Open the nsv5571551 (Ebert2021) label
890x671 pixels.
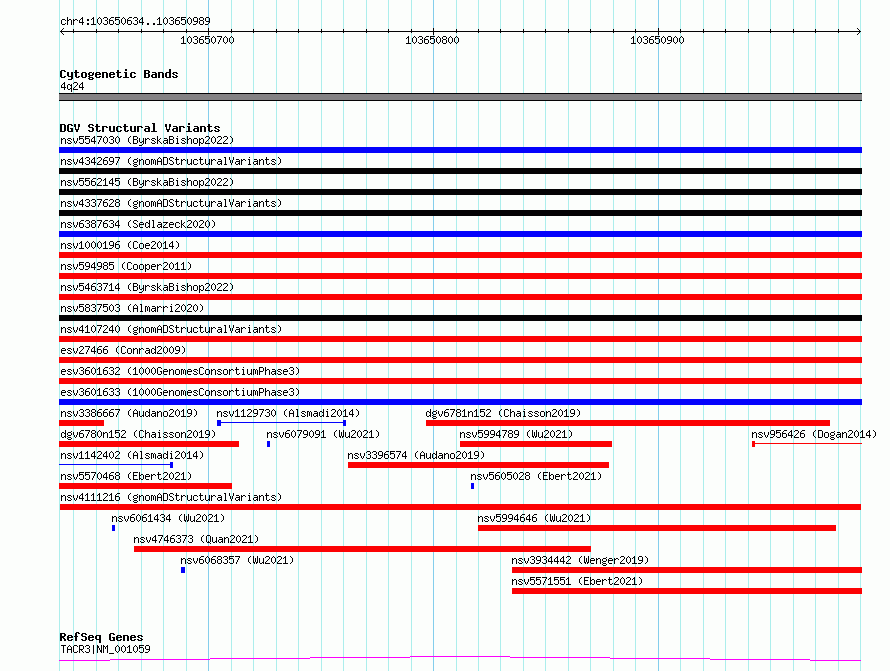click(577, 581)
